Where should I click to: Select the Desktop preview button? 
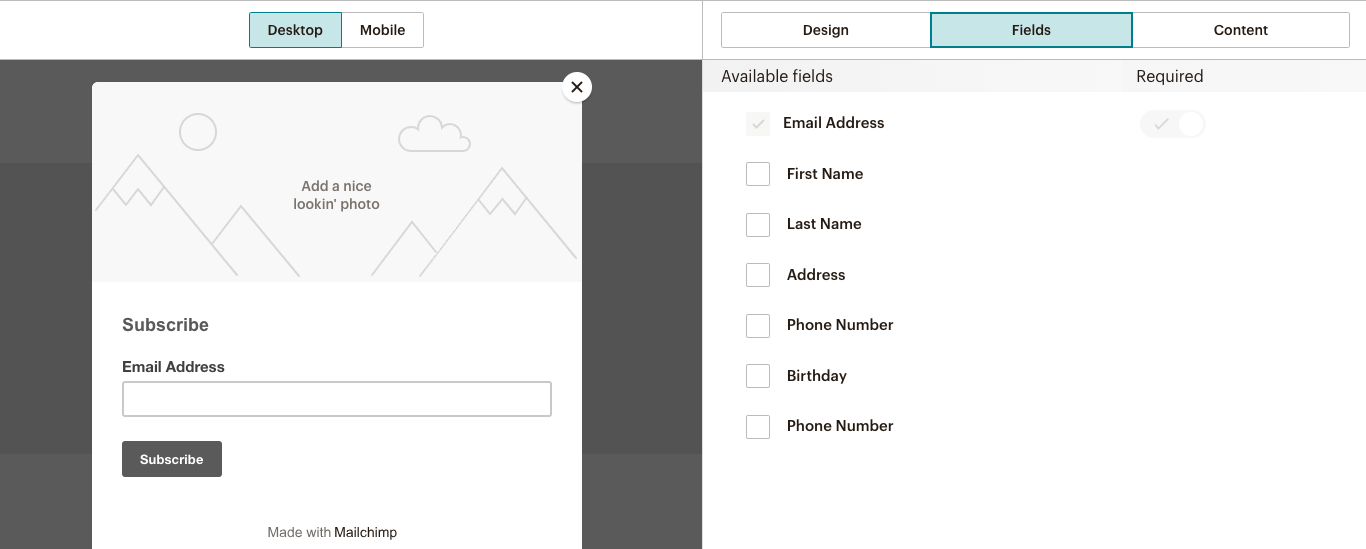[295, 30]
